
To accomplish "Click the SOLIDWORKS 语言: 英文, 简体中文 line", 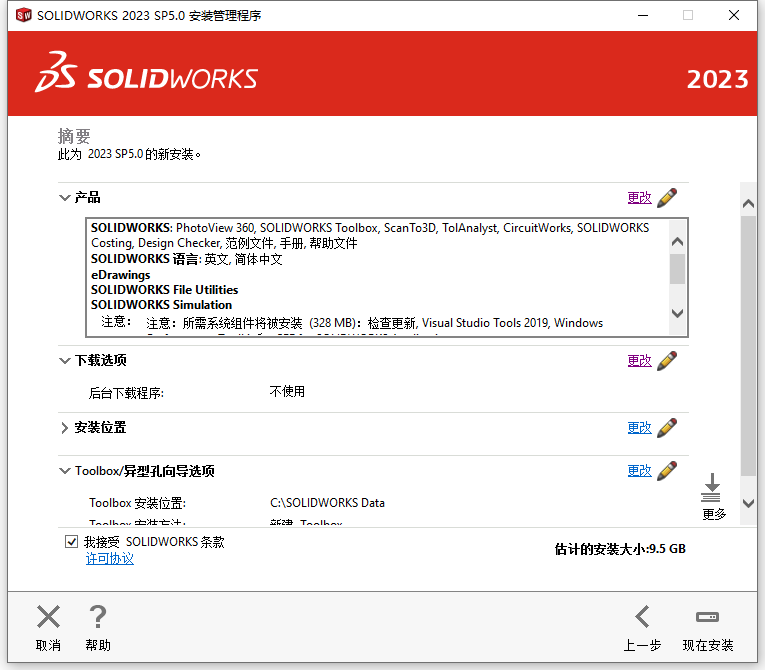I will pyautogui.click(x=187, y=259).
